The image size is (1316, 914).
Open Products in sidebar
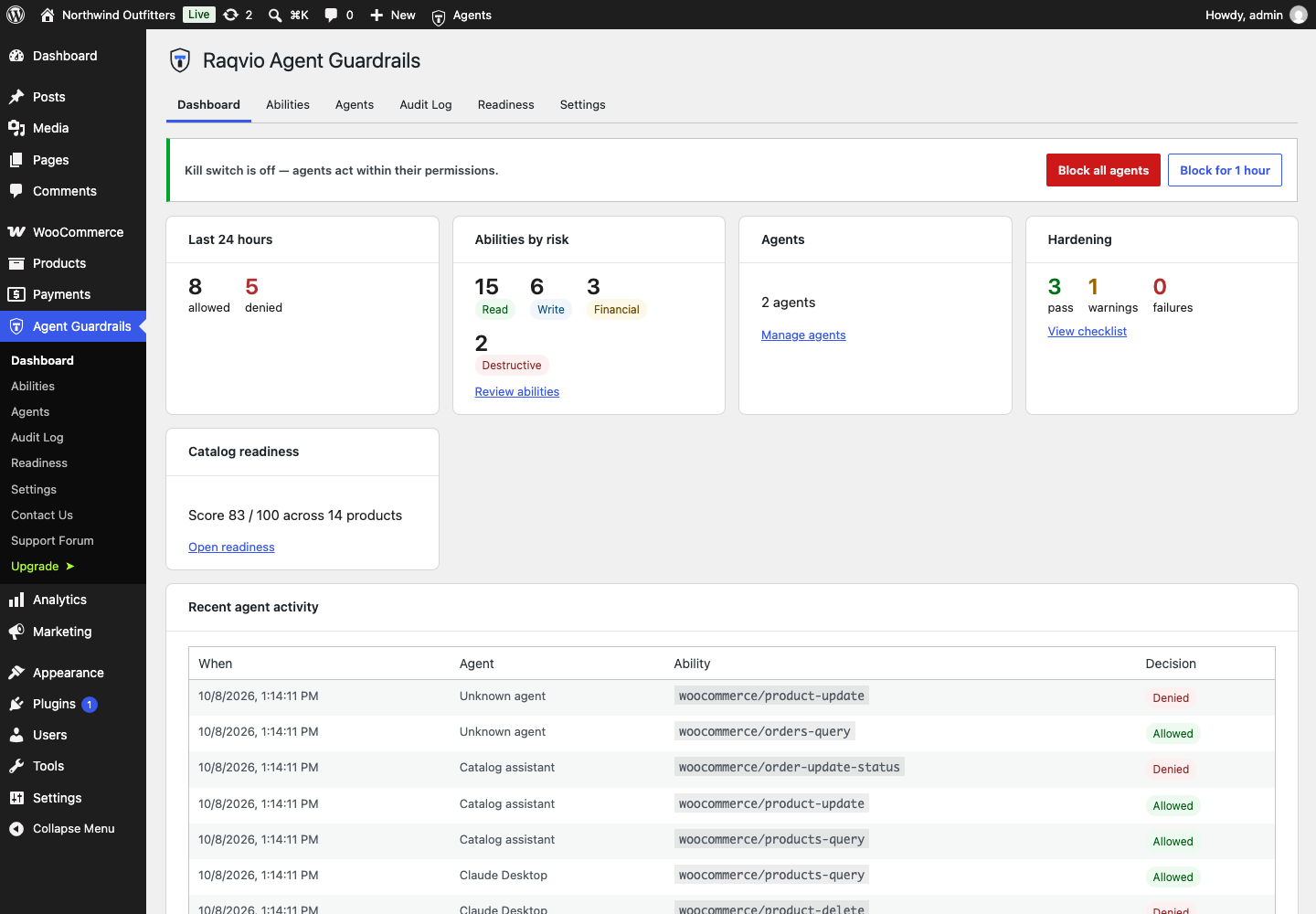tap(73, 263)
